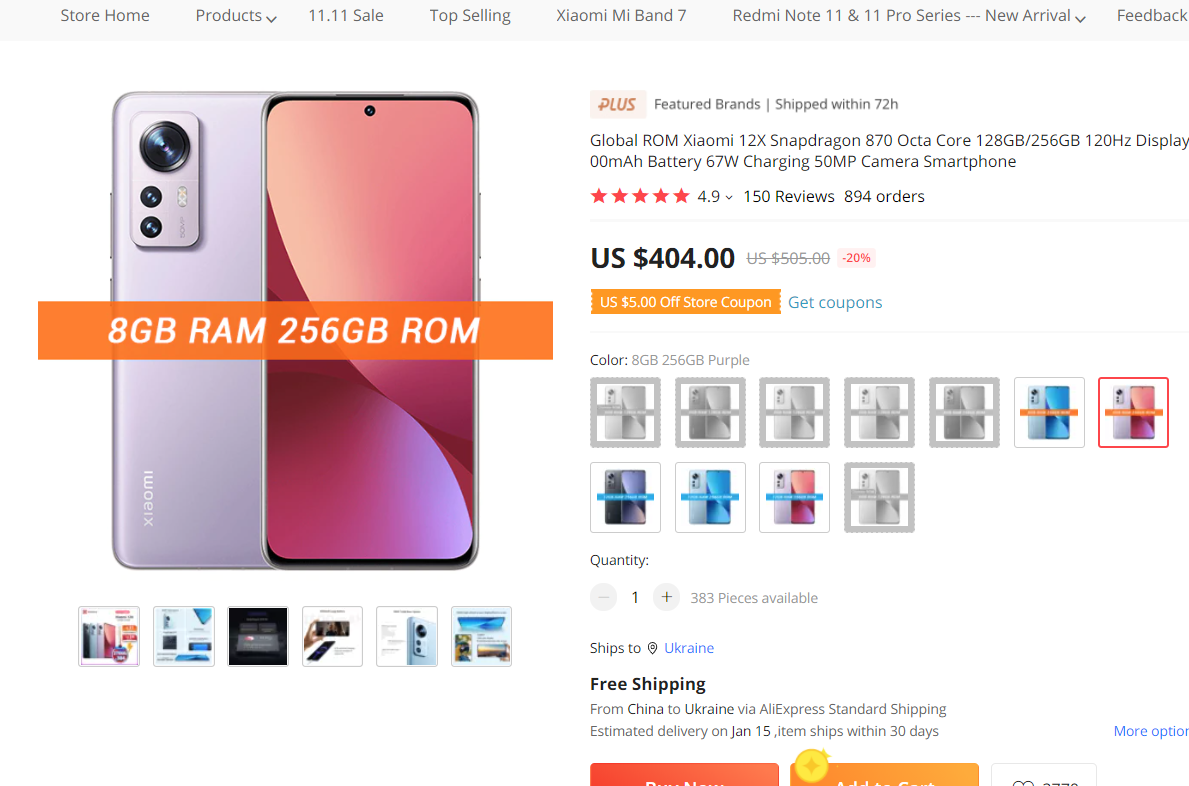1189x786 pixels.
Task: Choose the blue phone variant with orange banner
Action: point(1049,412)
